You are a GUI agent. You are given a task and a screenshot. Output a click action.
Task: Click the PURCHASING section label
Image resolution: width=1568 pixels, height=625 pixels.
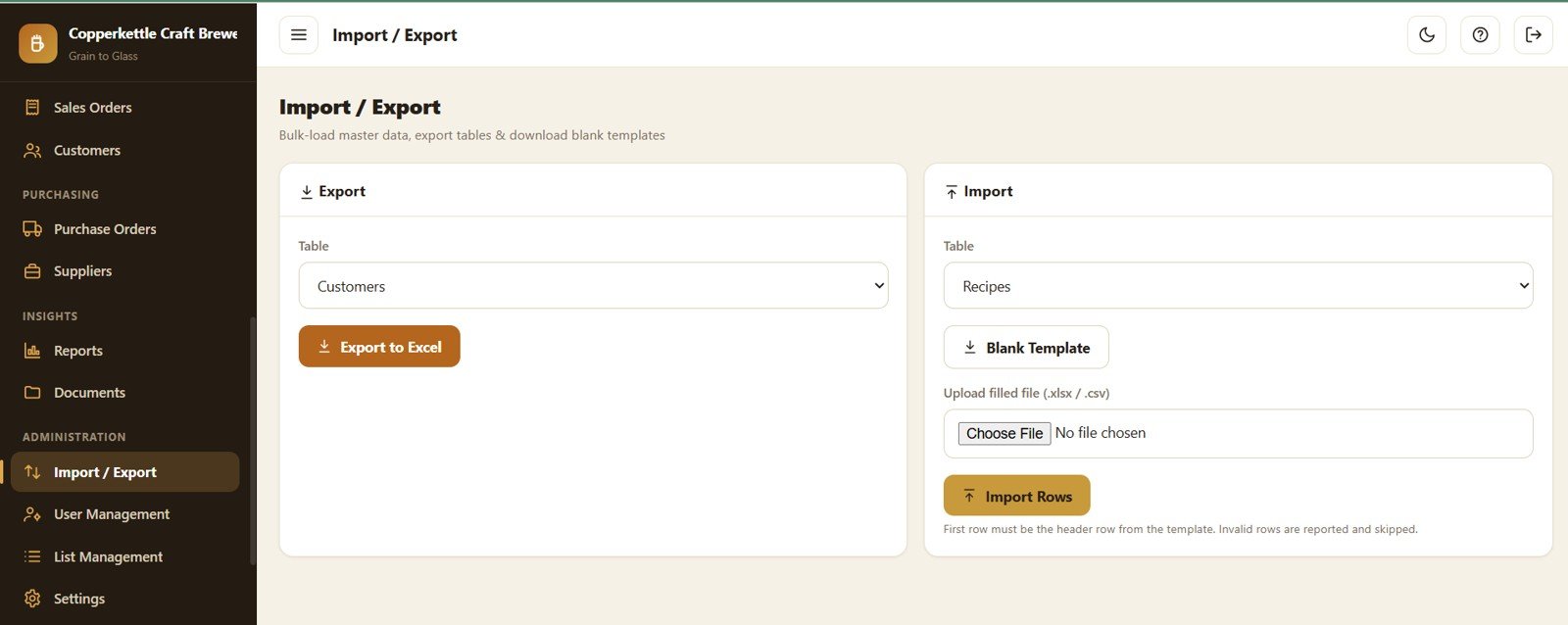61,195
